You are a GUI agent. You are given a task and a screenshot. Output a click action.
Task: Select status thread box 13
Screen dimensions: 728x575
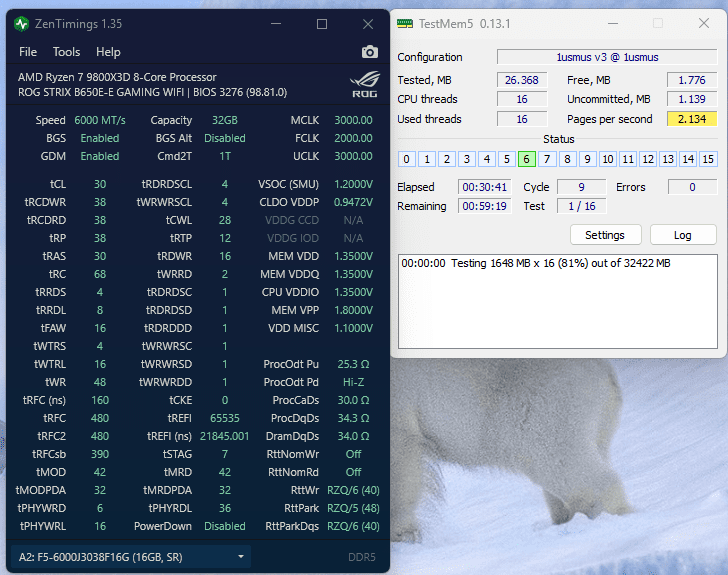(668, 159)
